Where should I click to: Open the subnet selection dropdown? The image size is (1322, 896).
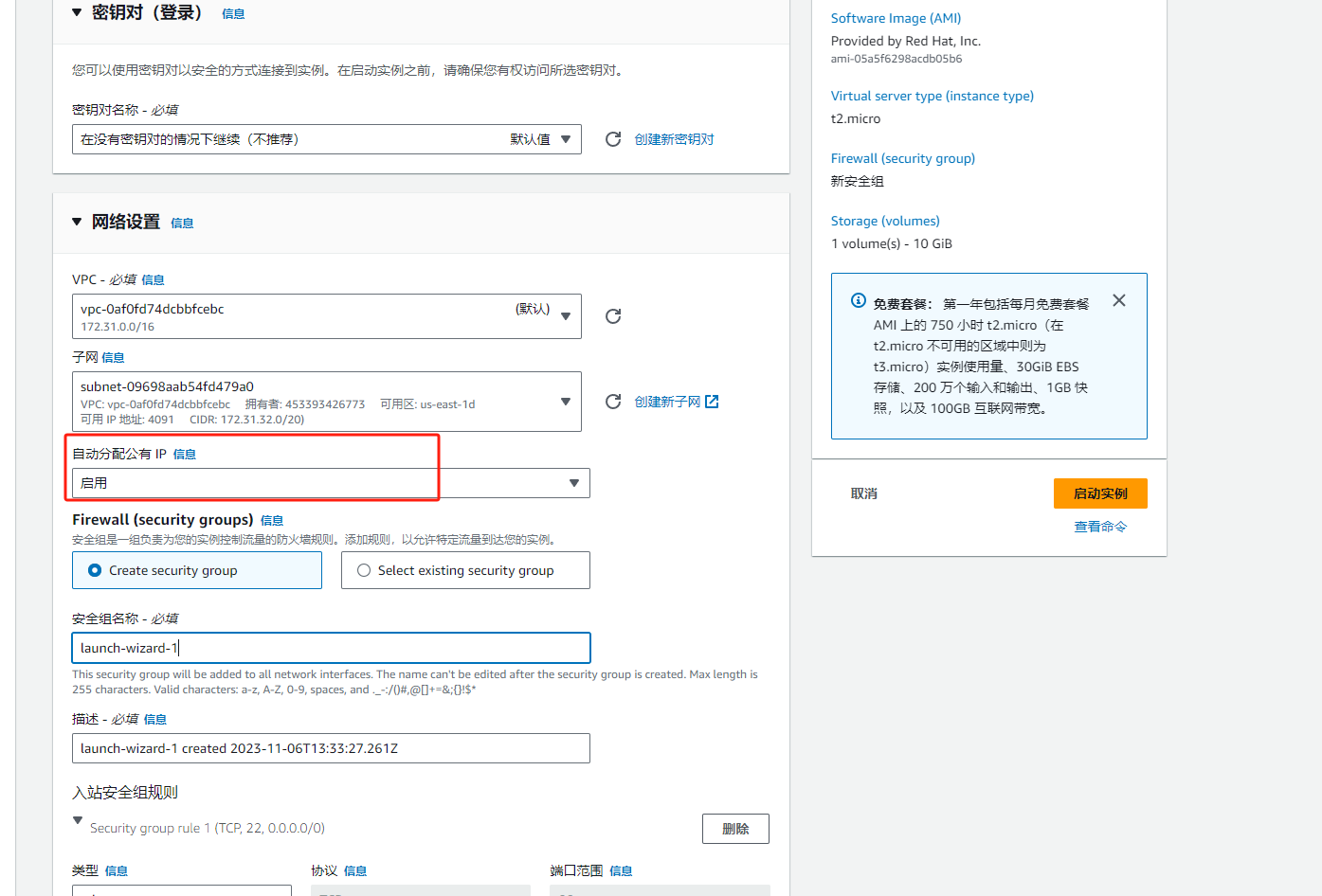(327, 402)
